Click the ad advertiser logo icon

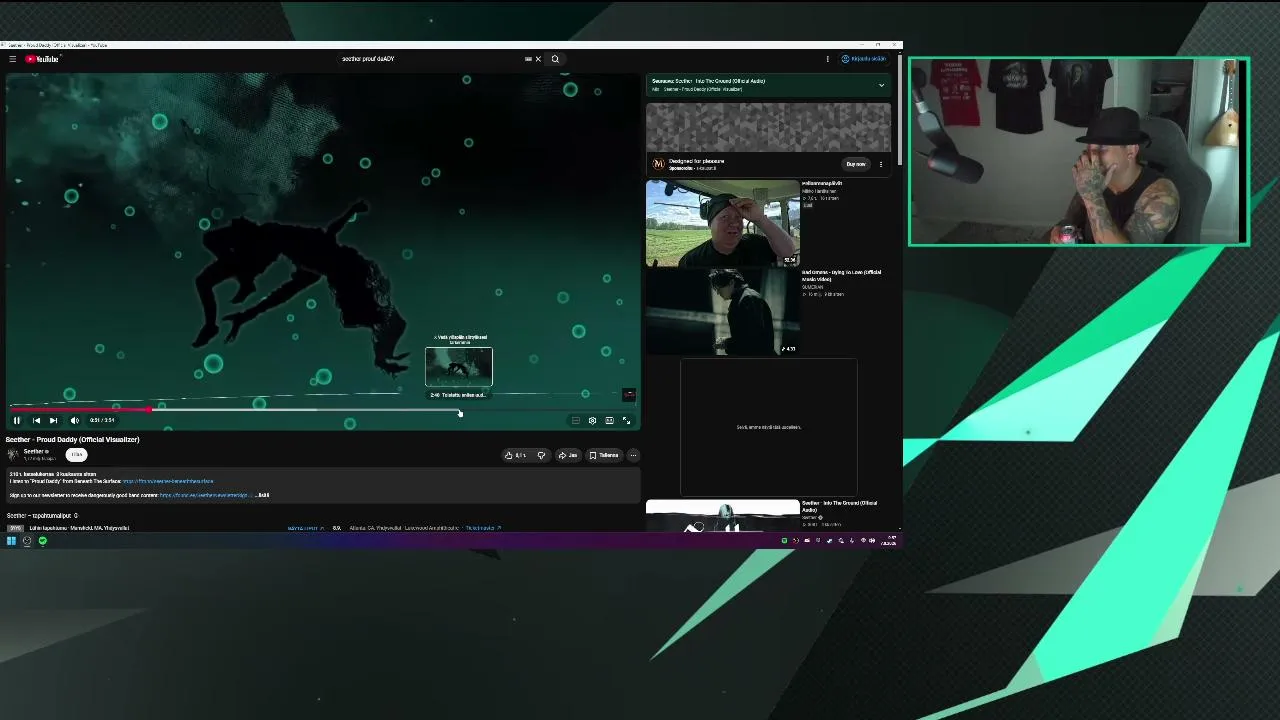(x=658, y=164)
